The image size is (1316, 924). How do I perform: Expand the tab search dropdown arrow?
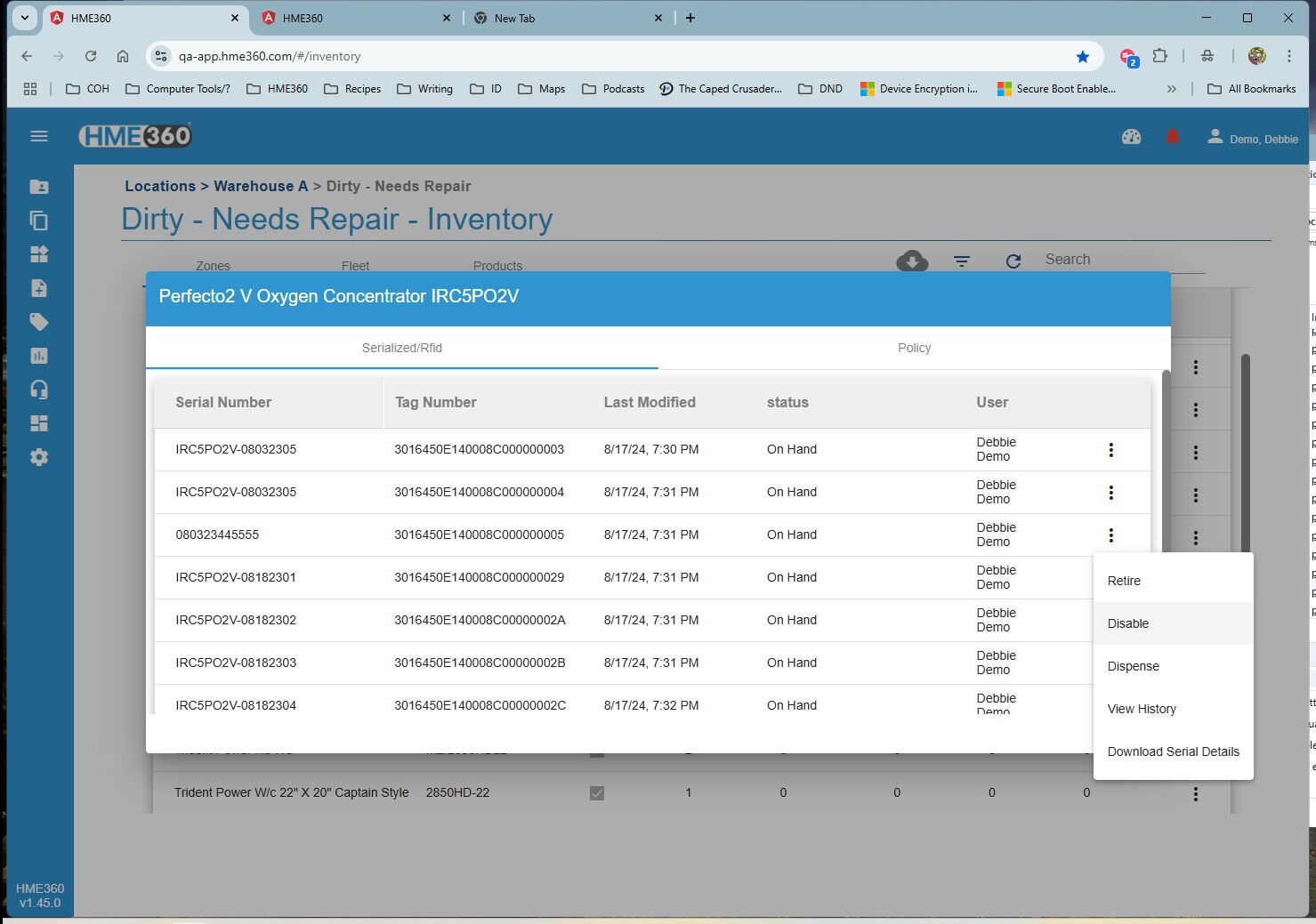point(25,18)
